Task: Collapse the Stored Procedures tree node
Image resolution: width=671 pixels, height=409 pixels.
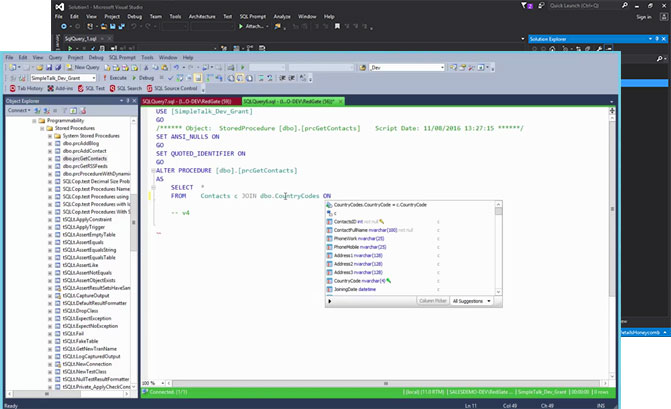Action: click(42, 128)
